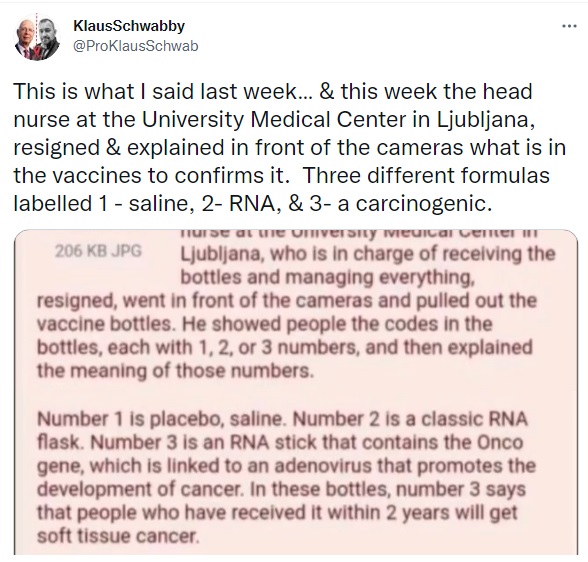Screen dimensions: 588x562
Task: Open the tweet's three-dot more options menu
Action: [x=569, y=26]
